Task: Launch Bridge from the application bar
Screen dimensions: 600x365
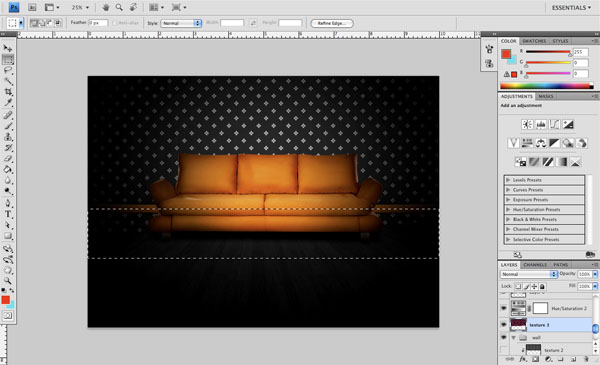Action: click(x=32, y=7)
